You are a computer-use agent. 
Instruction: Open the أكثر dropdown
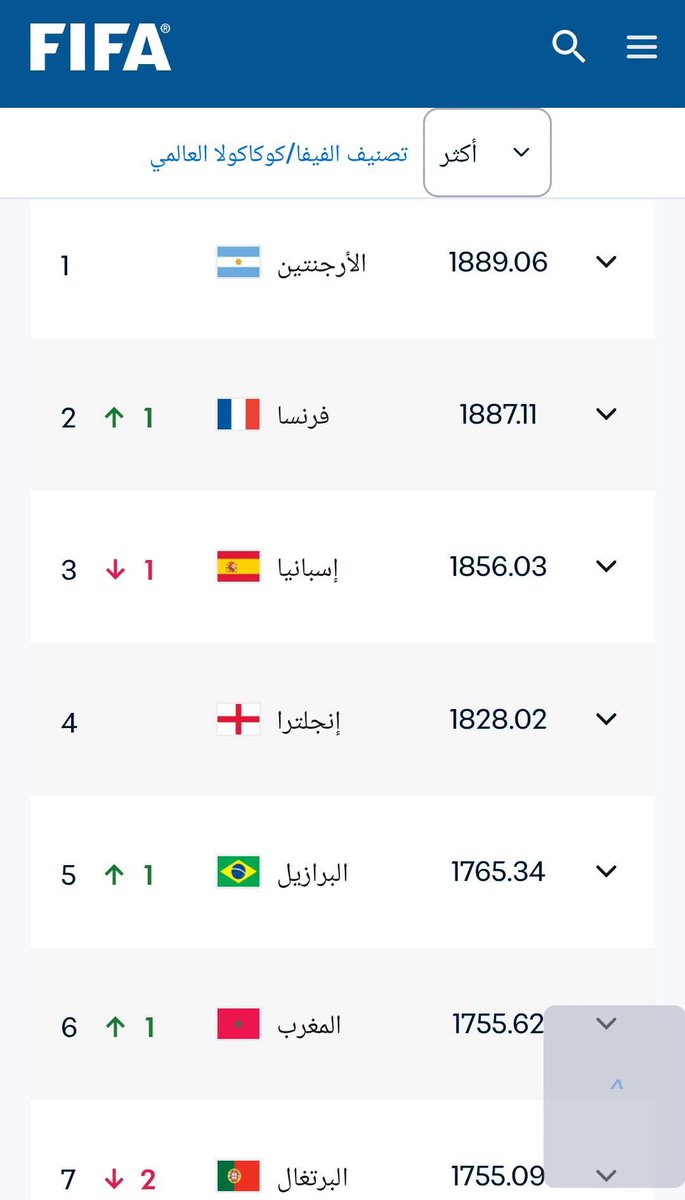coord(487,153)
